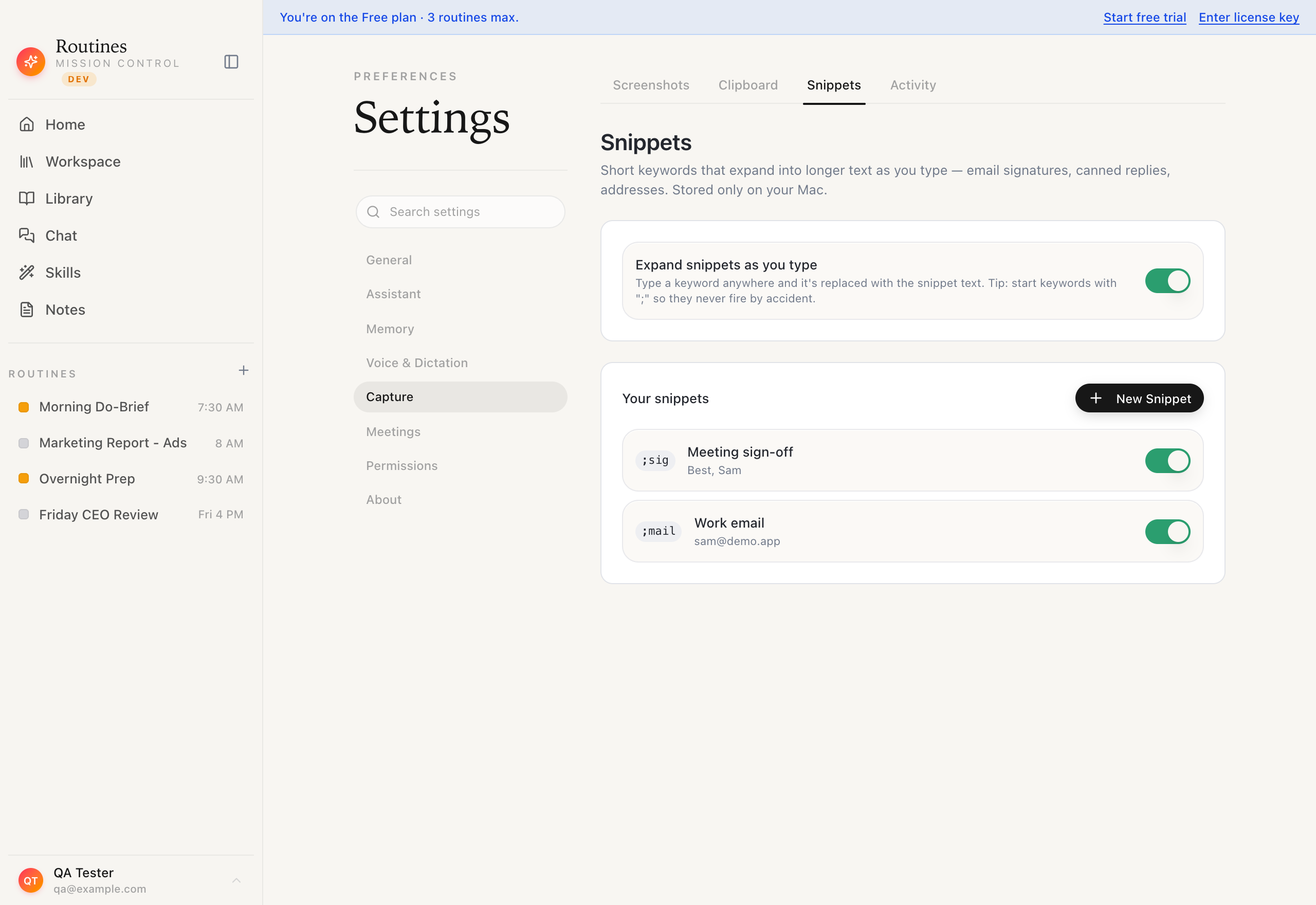
Task: Switch to the Screenshots tab
Action: 651,85
